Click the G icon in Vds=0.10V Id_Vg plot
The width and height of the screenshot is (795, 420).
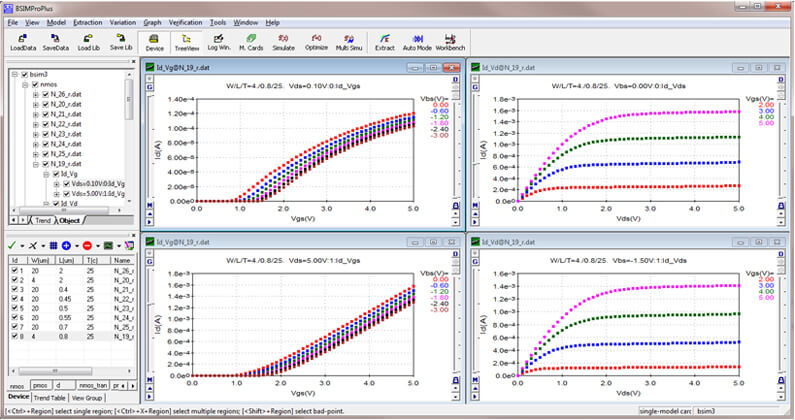click(x=150, y=87)
